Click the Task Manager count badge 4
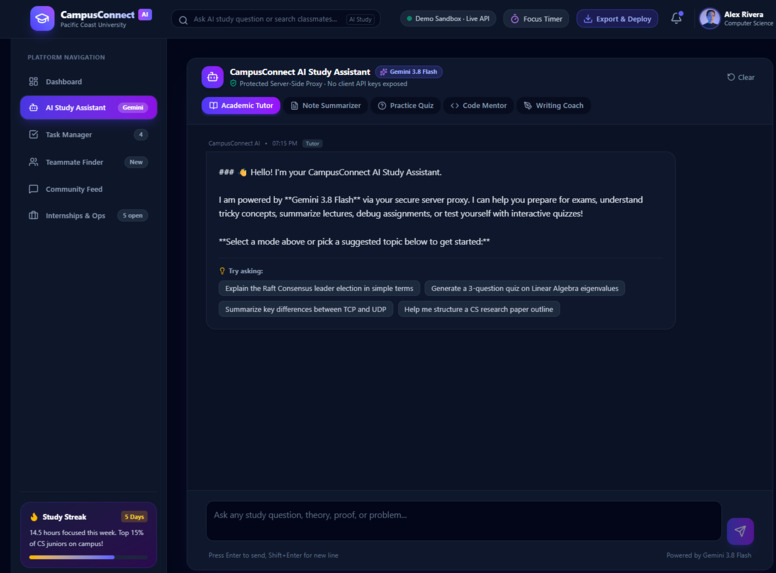The height and width of the screenshot is (573, 776). pos(141,135)
